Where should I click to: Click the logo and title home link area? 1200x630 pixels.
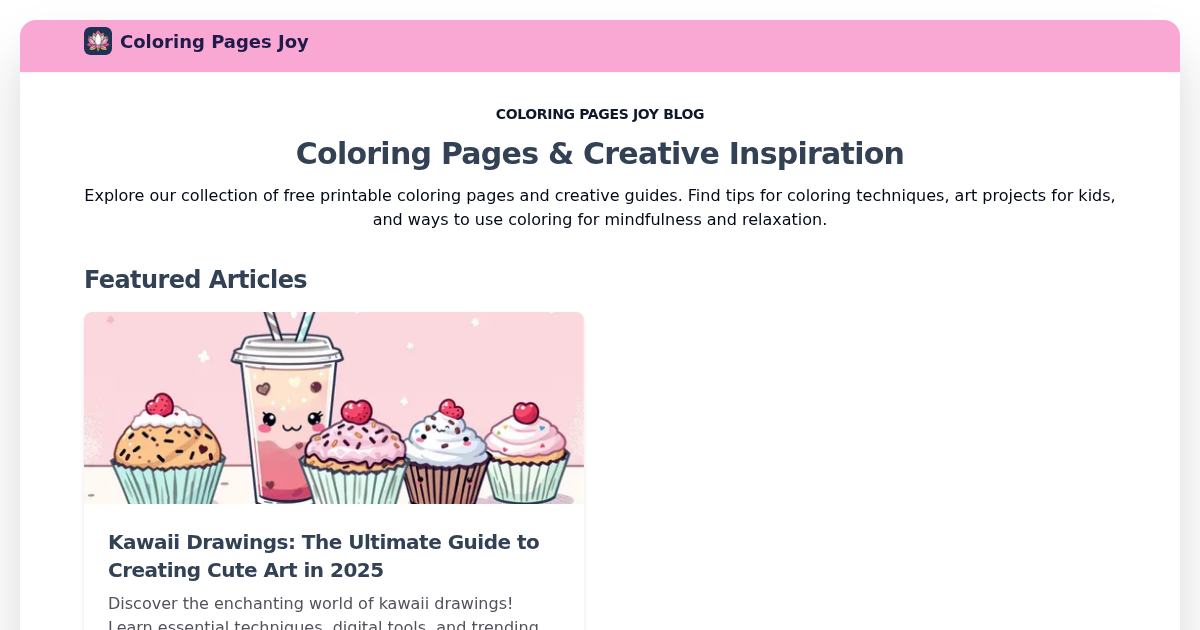tap(196, 42)
